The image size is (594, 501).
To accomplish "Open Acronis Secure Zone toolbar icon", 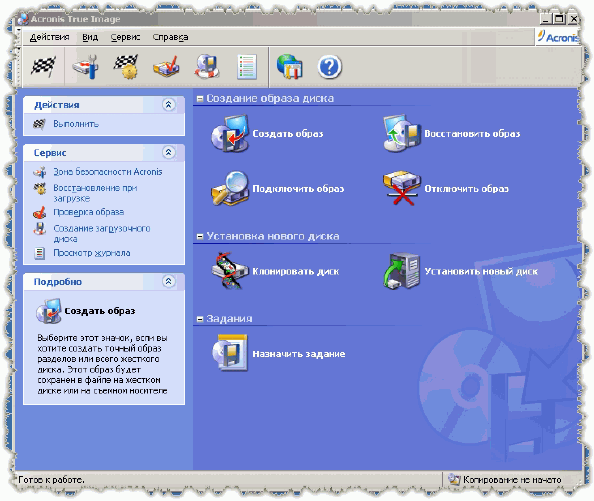I will pyautogui.click(x=86, y=67).
